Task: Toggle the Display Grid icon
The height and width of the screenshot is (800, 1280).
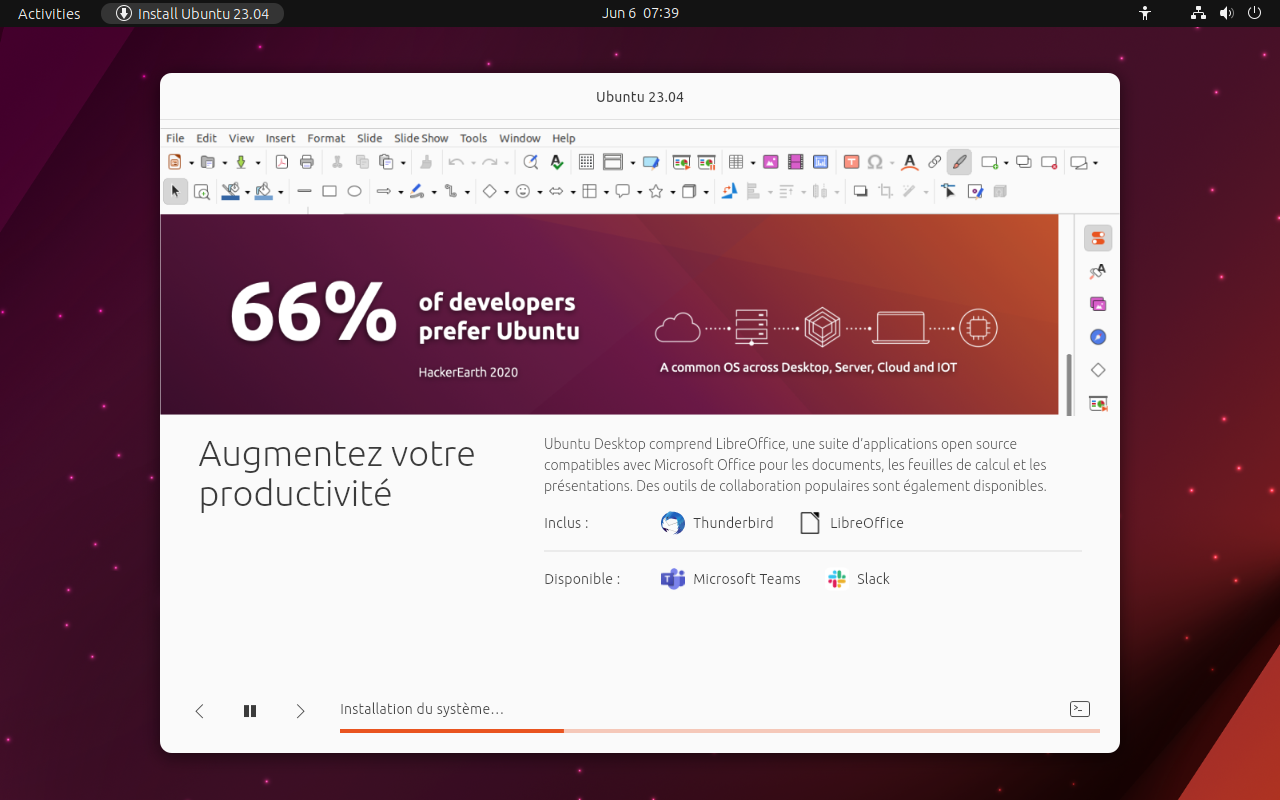Action: coord(587,162)
